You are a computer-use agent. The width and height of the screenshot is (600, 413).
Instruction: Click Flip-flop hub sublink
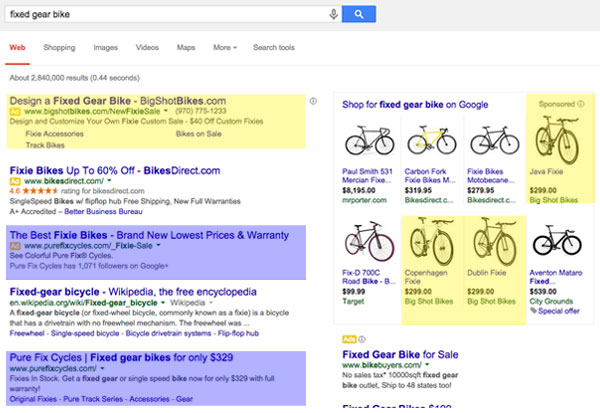point(238,333)
